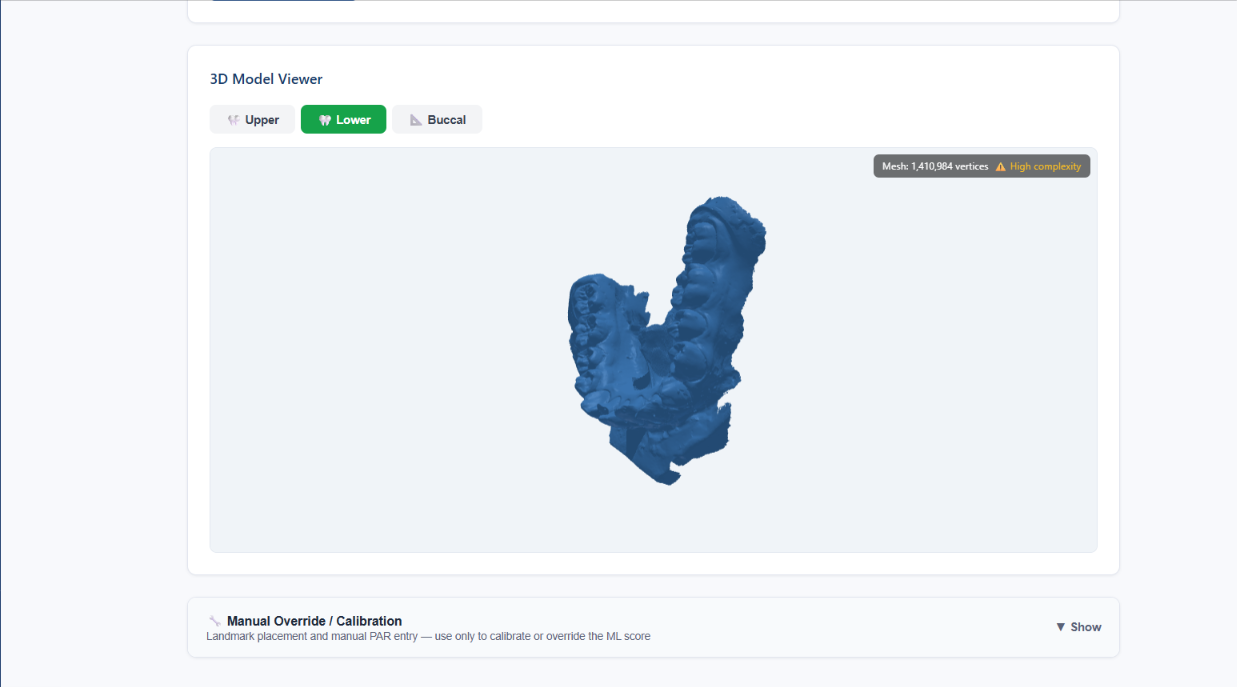
Task: Expand Manual Override / Calibration with Show
Action: coord(1078,627)
